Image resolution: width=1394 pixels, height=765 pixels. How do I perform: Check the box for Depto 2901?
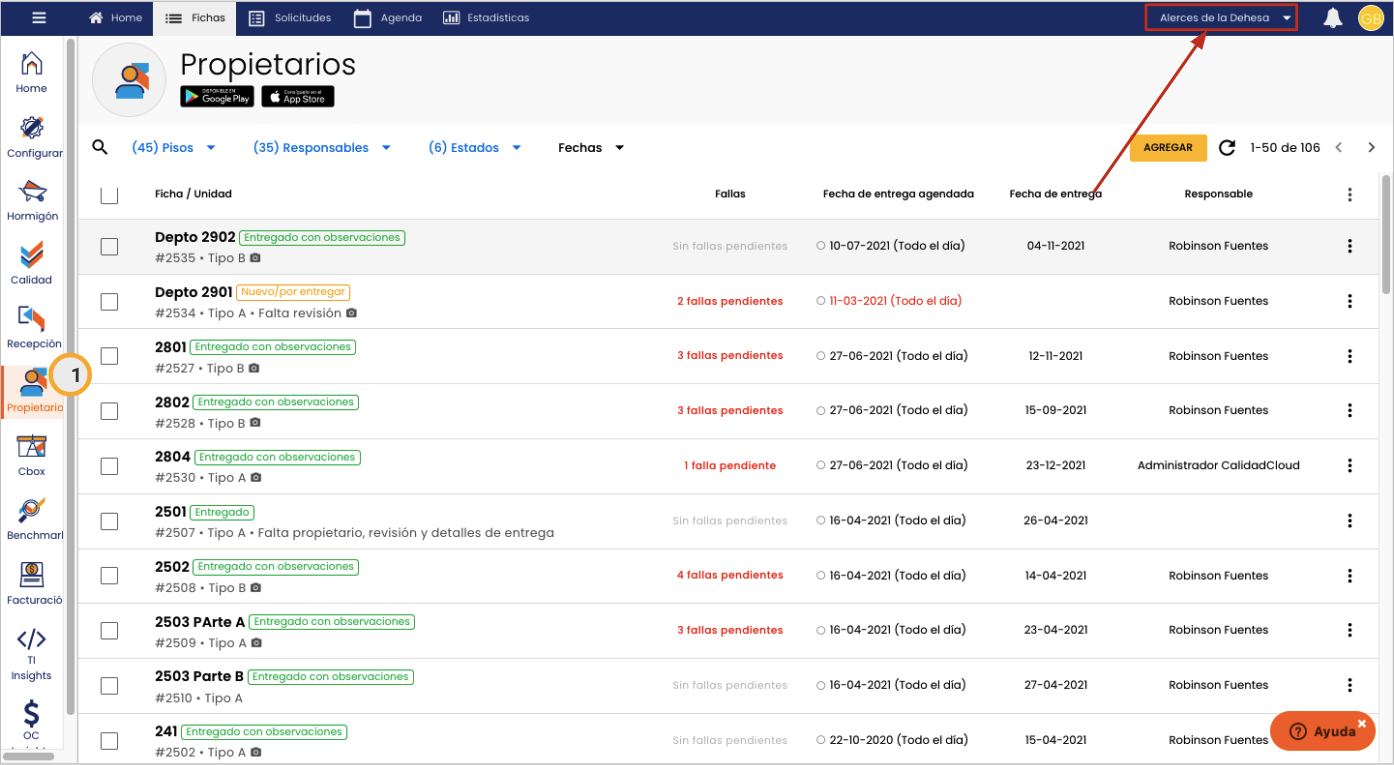[x=109, y=301]
